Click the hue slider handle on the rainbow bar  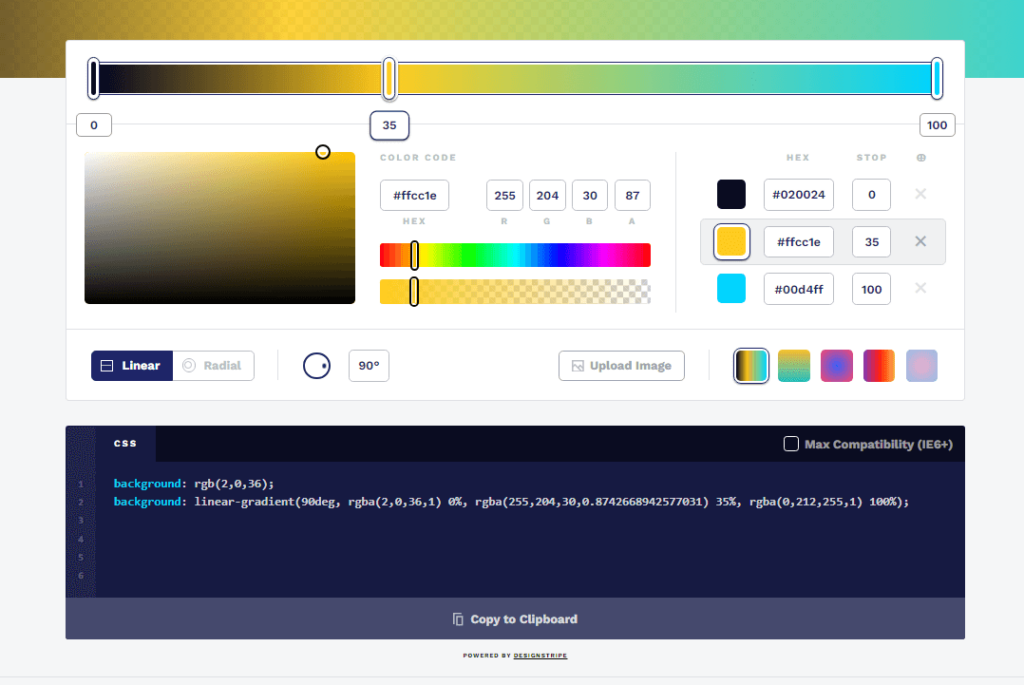pos(415,255)
